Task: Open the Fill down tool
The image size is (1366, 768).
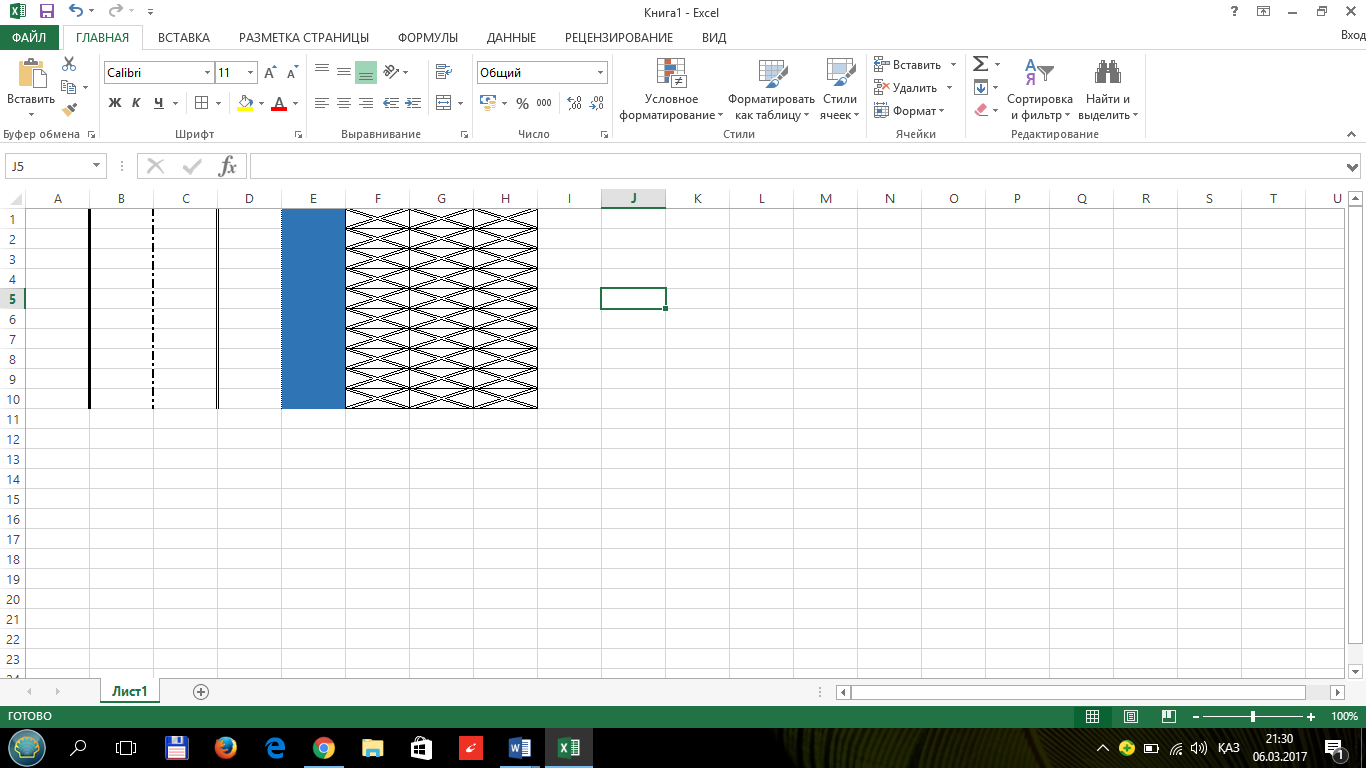Action: (981, 87)
